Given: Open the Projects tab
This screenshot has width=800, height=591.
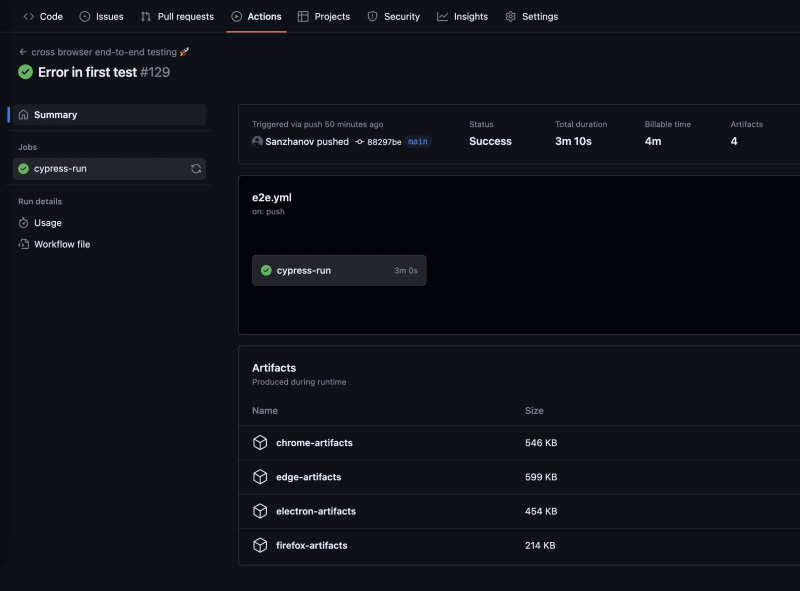Looking at the screenshot, I should [x=324, y=16].
